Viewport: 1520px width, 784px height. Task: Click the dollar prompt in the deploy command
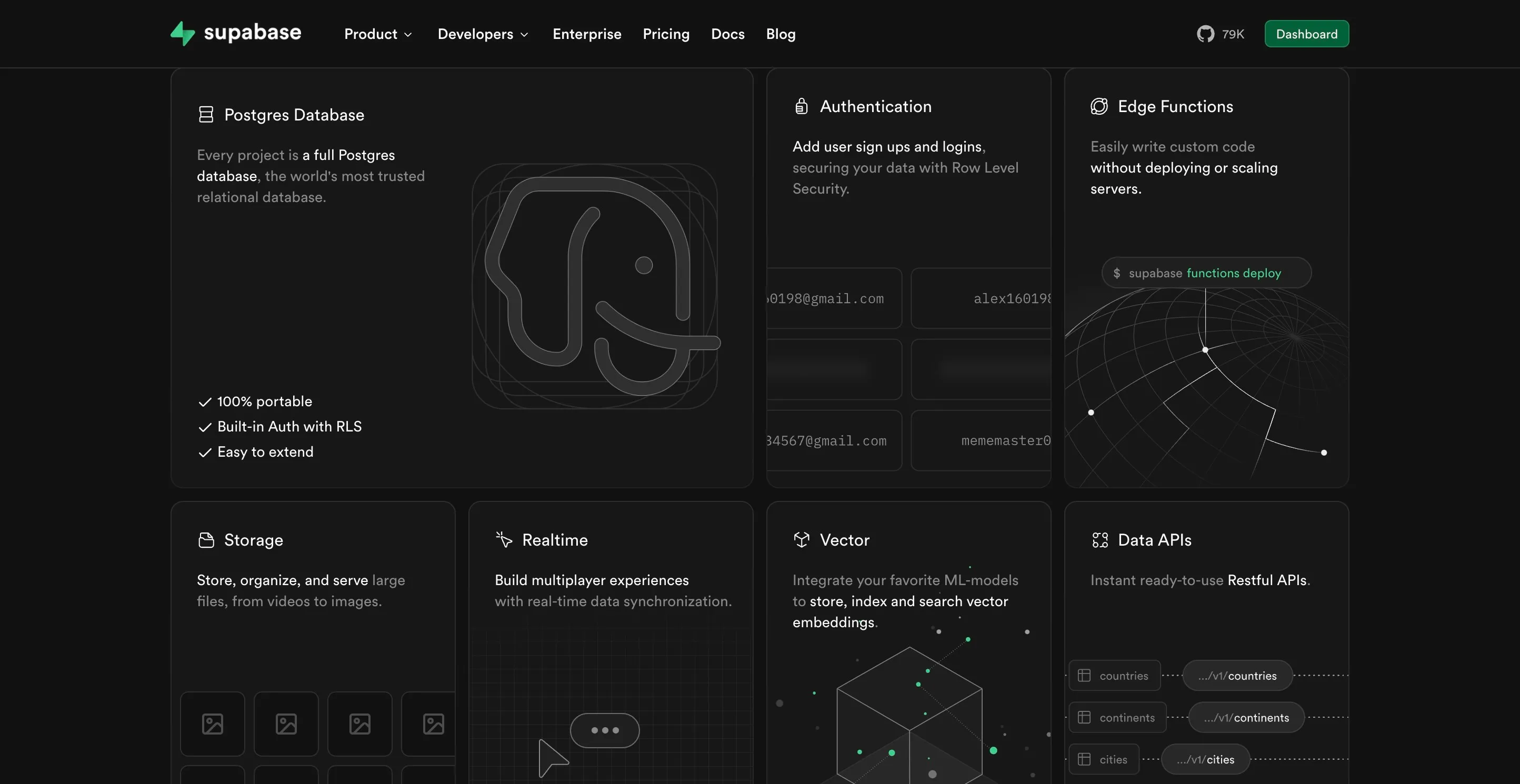(x=1116, y=273)
